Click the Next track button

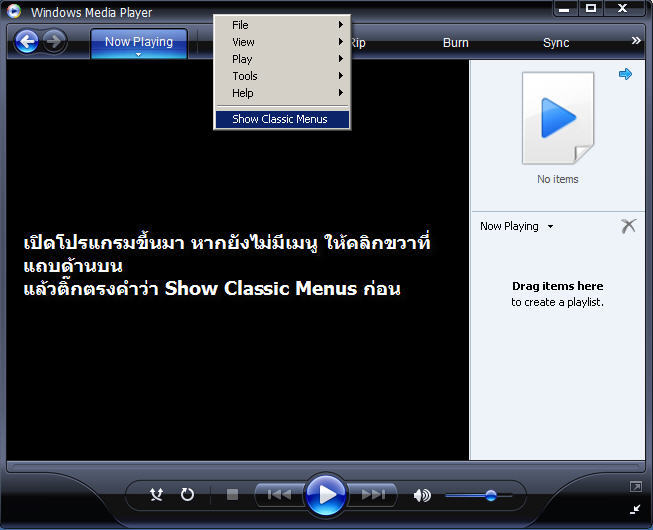click(x=373, y=495)
